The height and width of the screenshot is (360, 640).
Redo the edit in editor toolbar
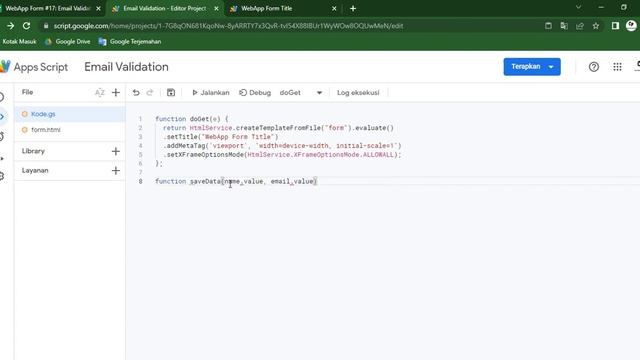150,93
